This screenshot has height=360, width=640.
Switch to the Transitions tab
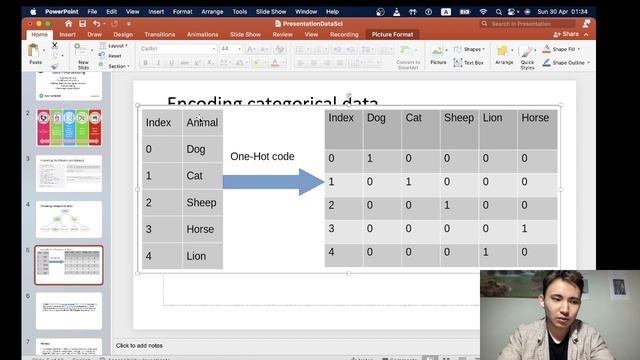[x=160, y=34]
